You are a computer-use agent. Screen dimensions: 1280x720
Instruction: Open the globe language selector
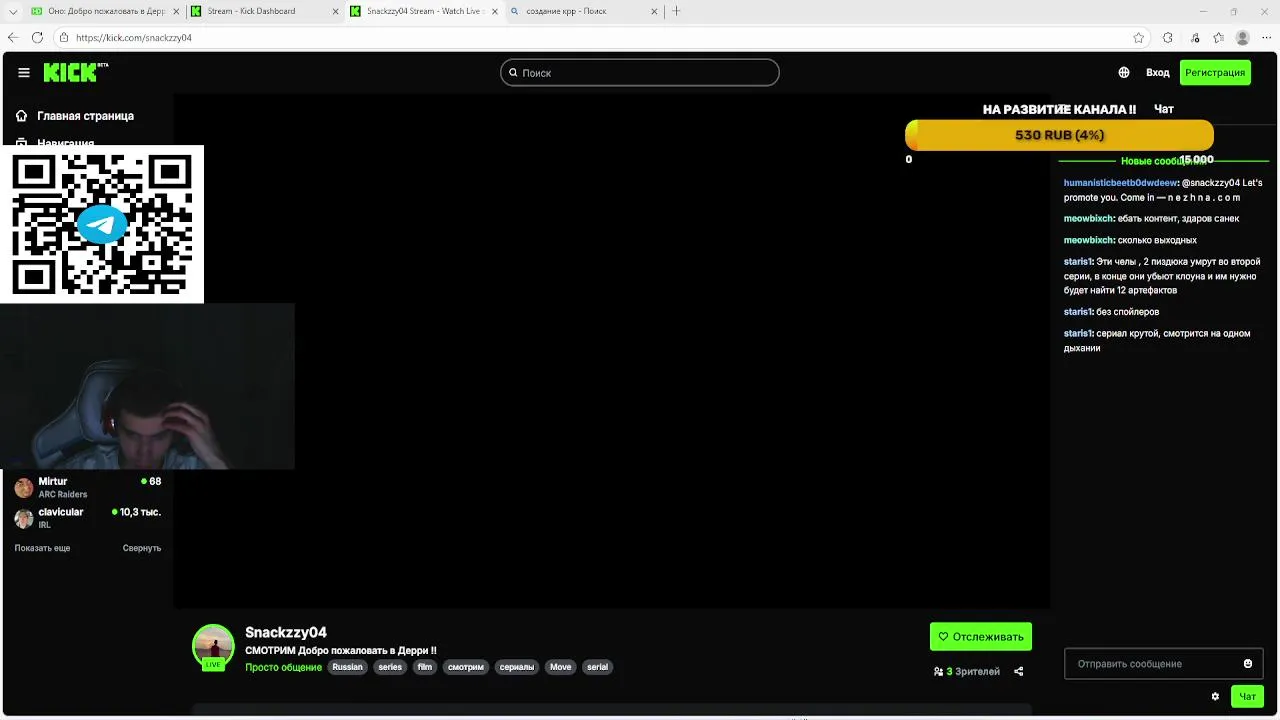(1124, 72)
